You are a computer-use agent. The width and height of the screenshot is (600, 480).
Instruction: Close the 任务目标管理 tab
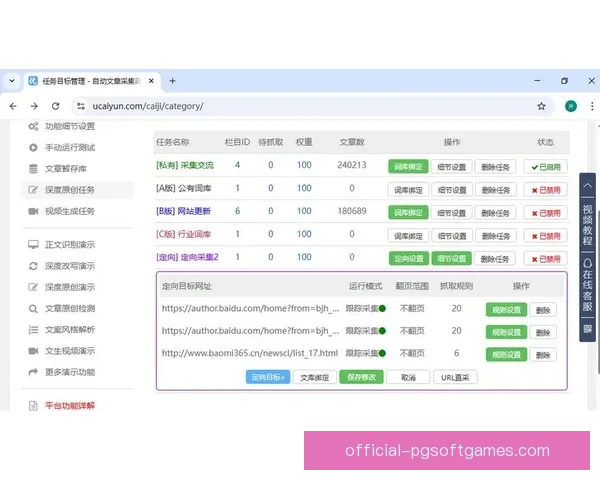(151, 81)
